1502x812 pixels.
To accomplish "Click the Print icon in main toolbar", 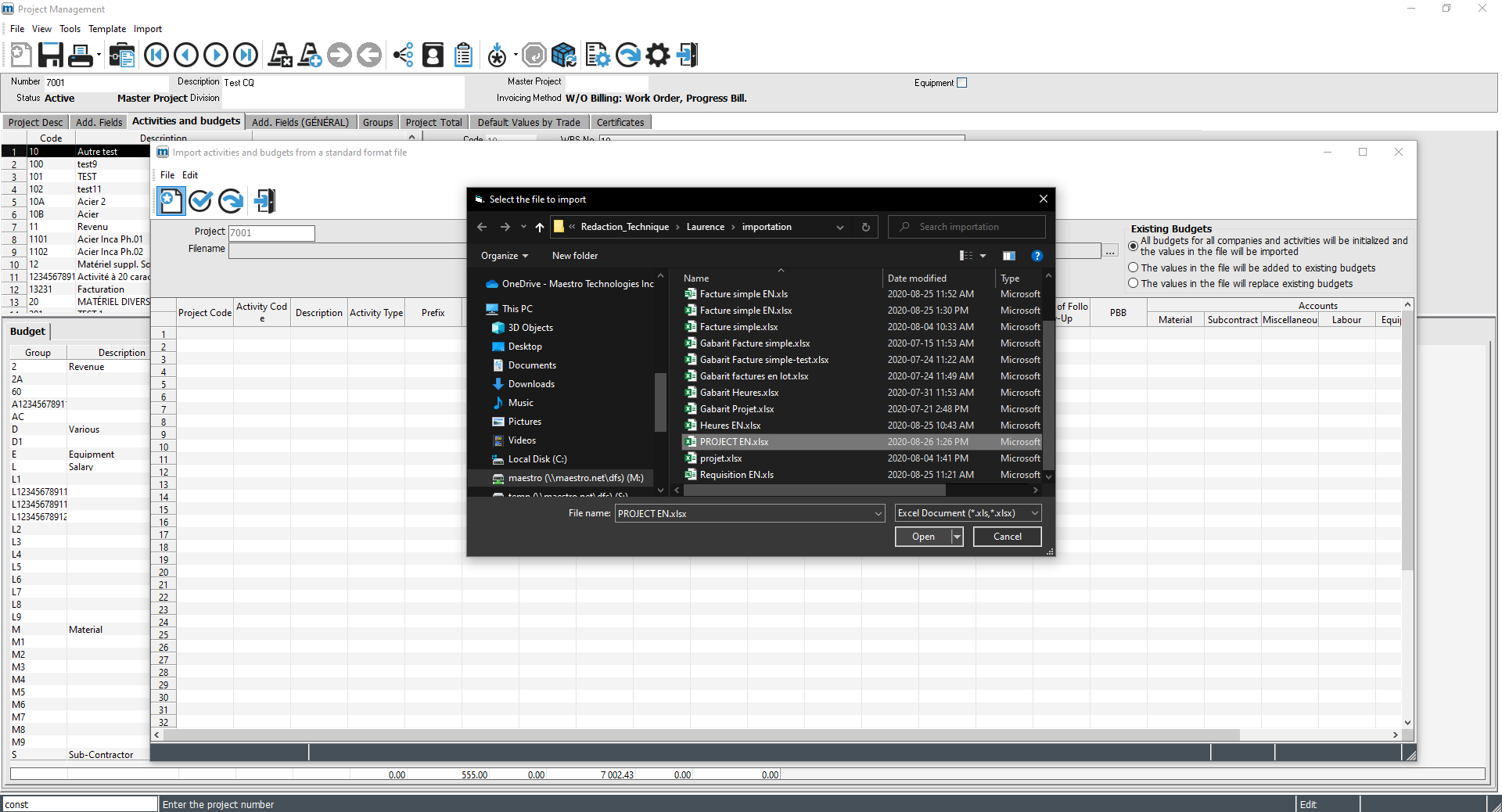I will [81, 55].
